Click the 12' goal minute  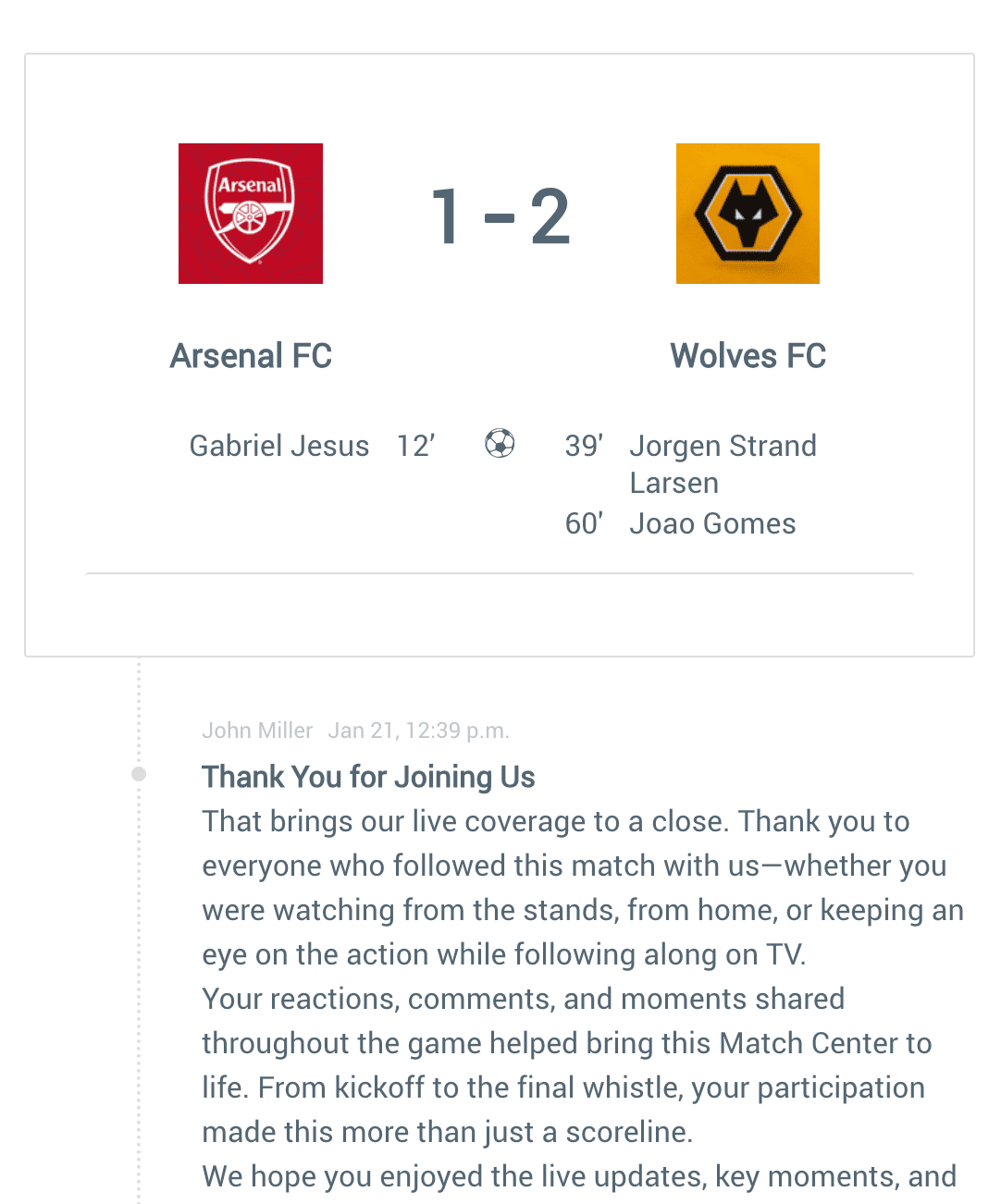[x=415, y=446]
